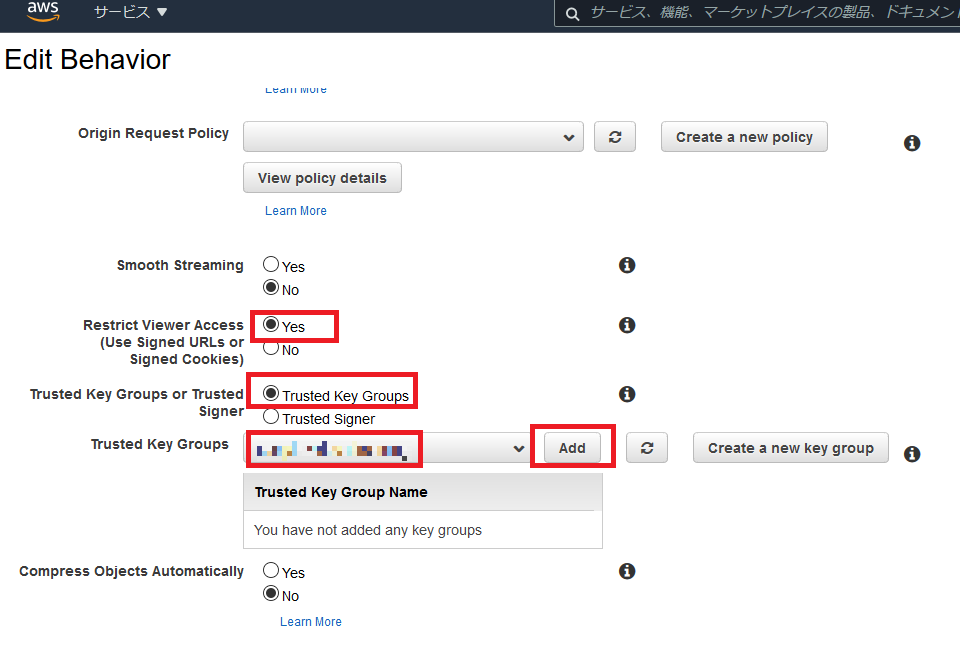This screenshot has width=960, height=660.
Task: Click Create a new policy button
Action: 744,137
